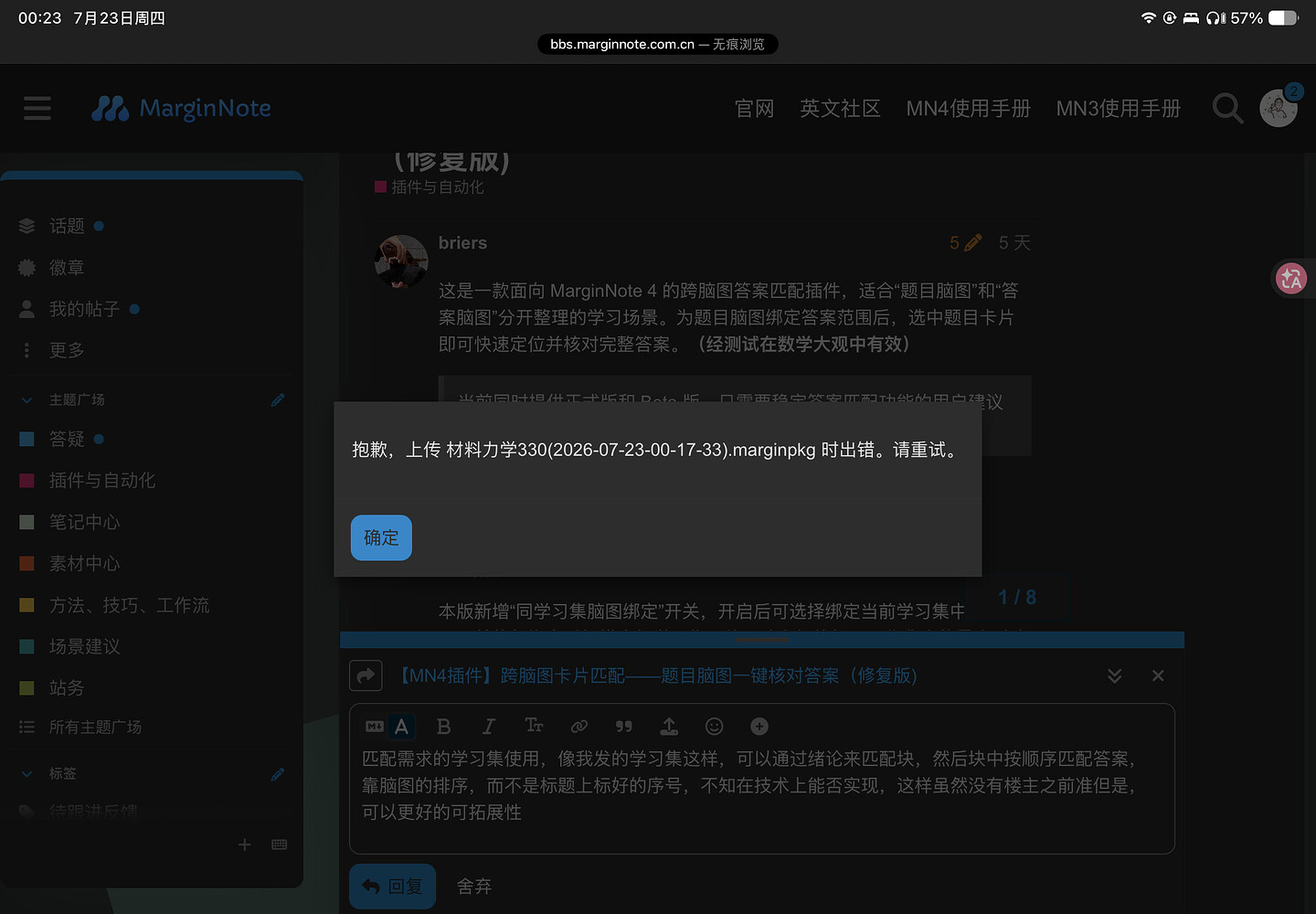The height and width of the screenshot is (914, 1316).
Task: Open the MN3使用手册 header link
Action: click(x=1118, y=109)
